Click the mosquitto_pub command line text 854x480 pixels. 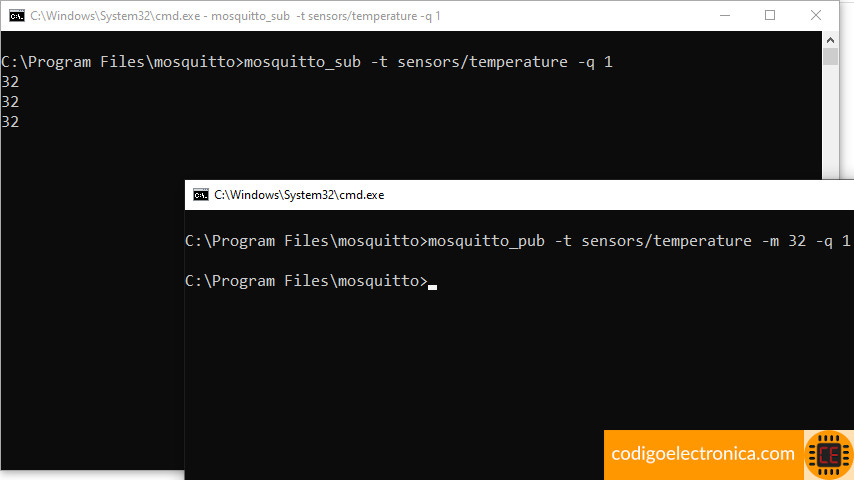[x=517, y=241]
